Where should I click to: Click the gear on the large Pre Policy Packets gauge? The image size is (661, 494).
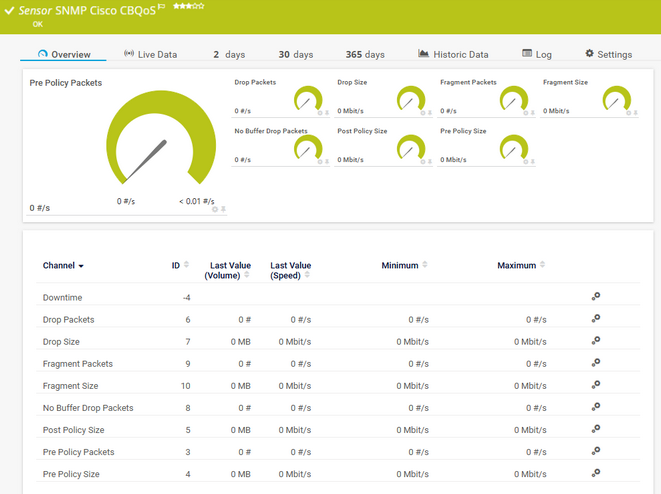pos(215,209)
